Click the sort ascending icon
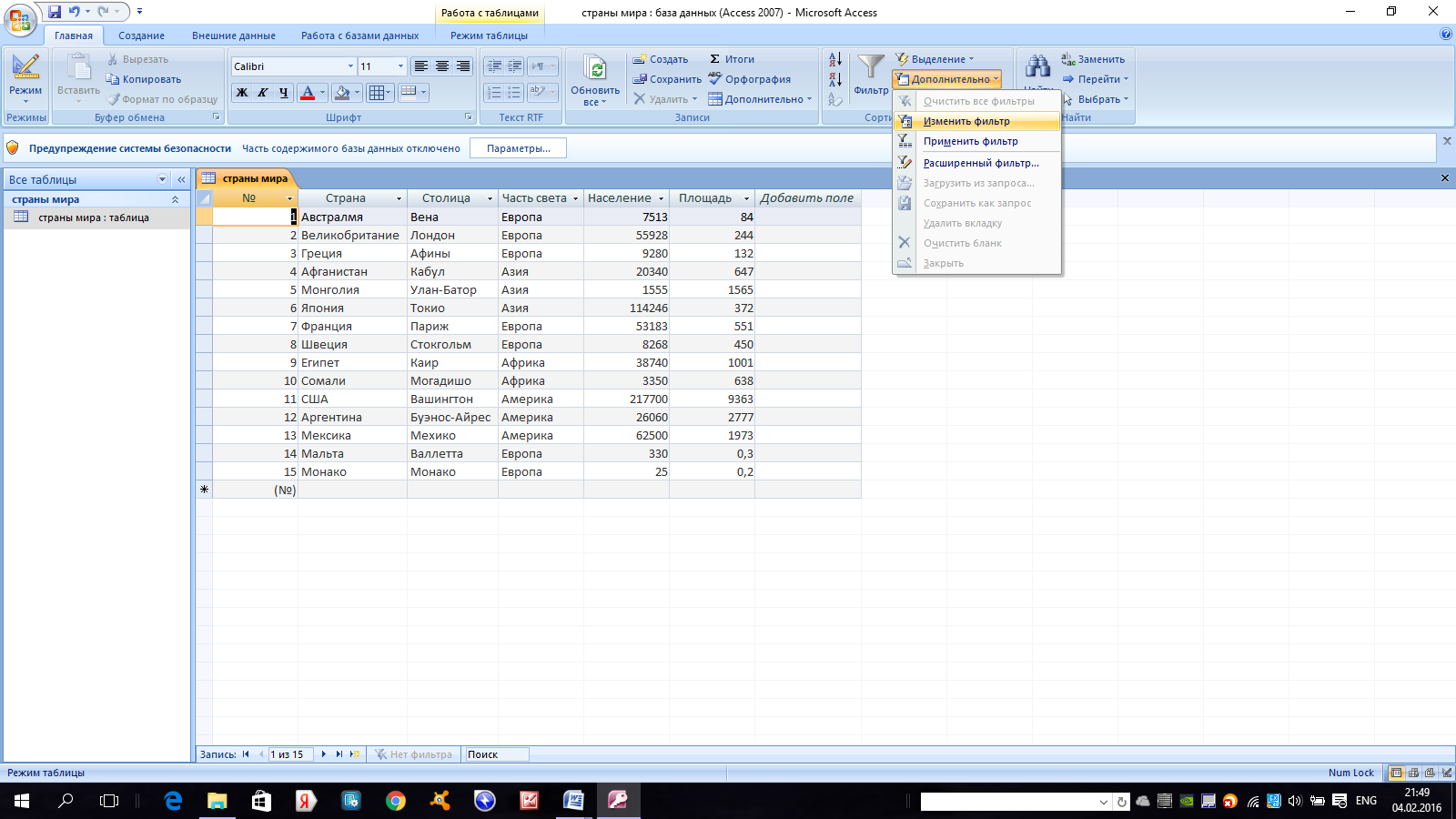Viewport: 1456px width, 819px height. (x=834, y=59)
